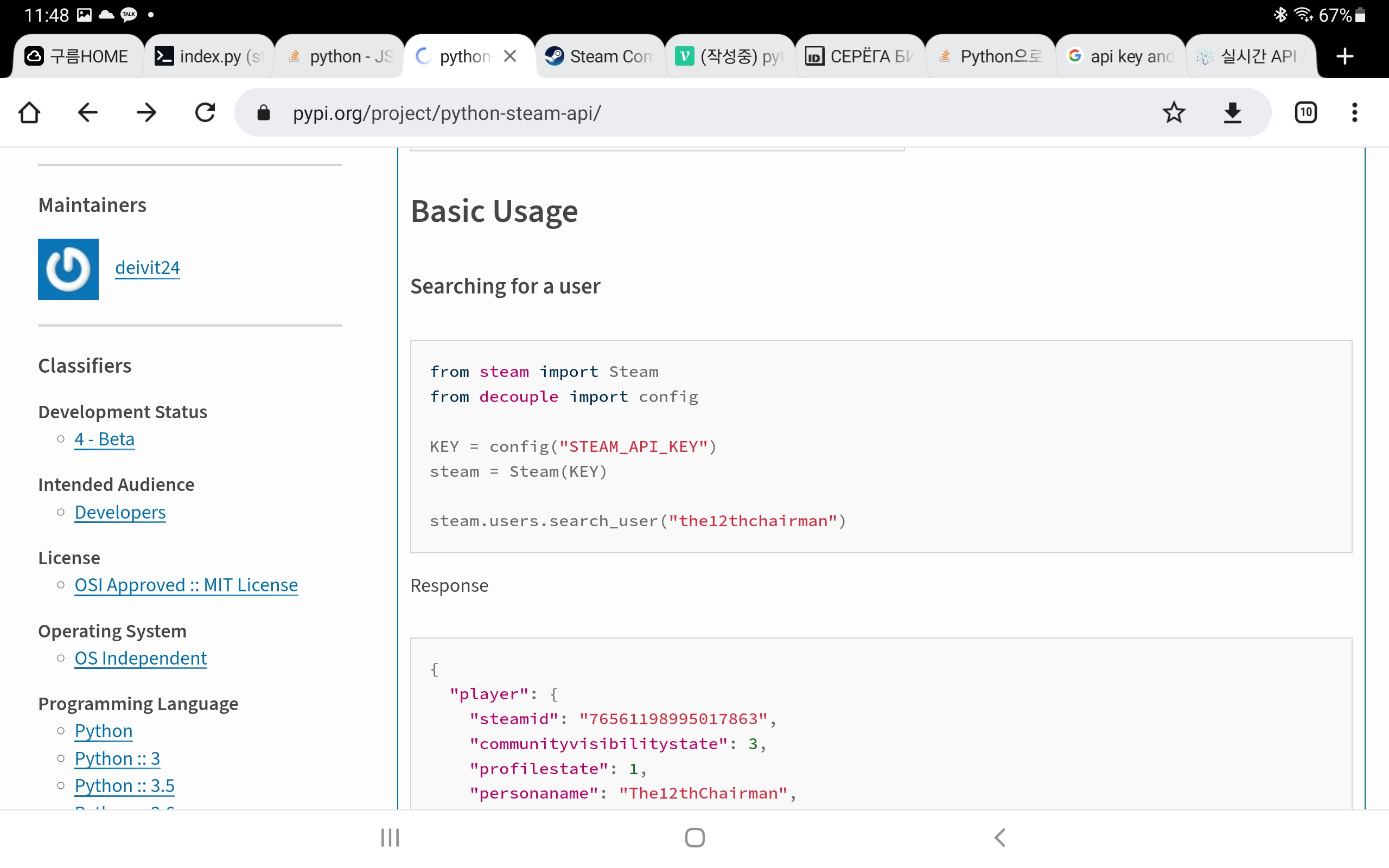Close the active python tab

point(509,56)
